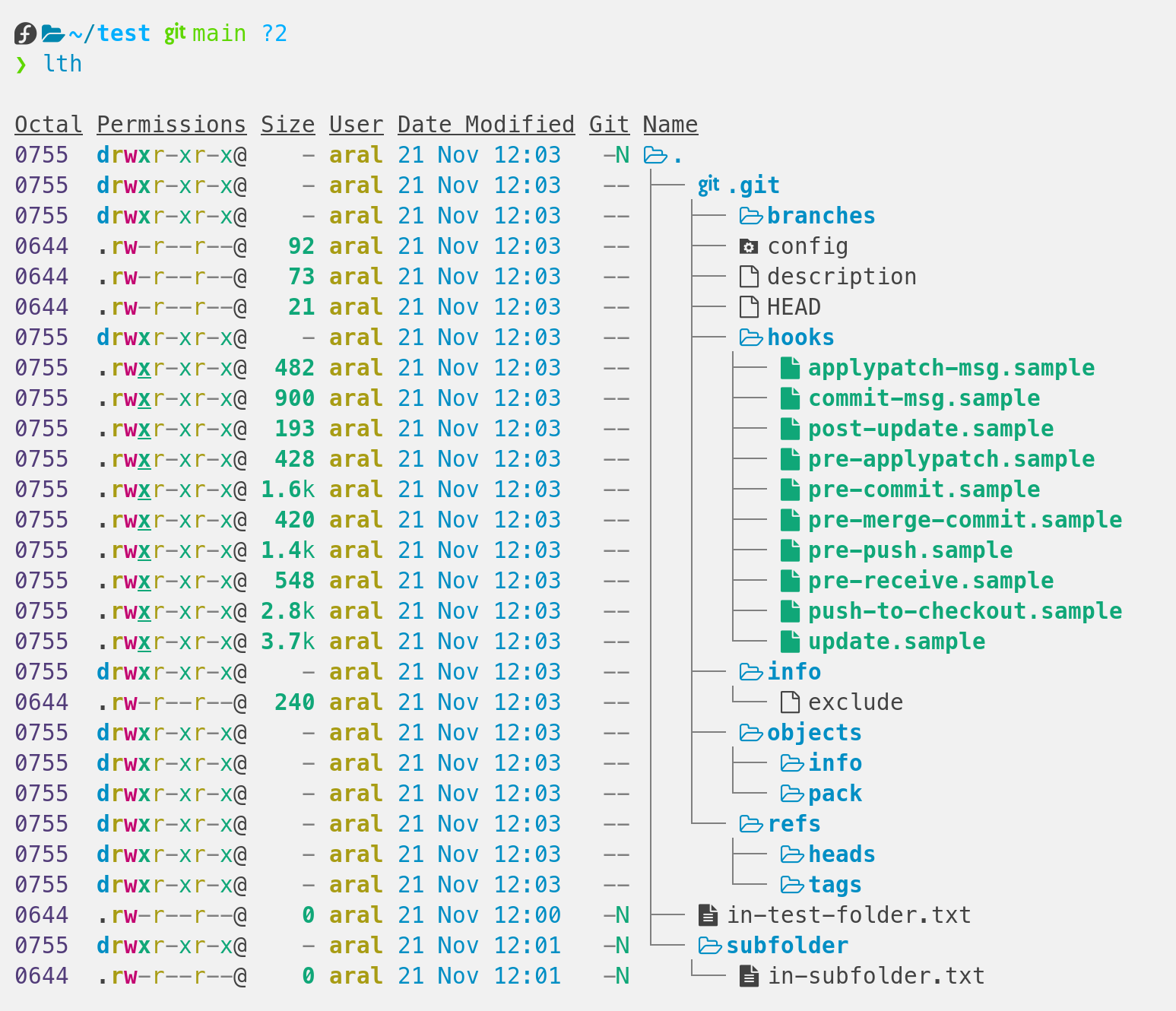This screenshot has width=1176, height=1011.
Task: Select the function symbol at prompt start
Action: pyautogui.click(x=24, y=33)
